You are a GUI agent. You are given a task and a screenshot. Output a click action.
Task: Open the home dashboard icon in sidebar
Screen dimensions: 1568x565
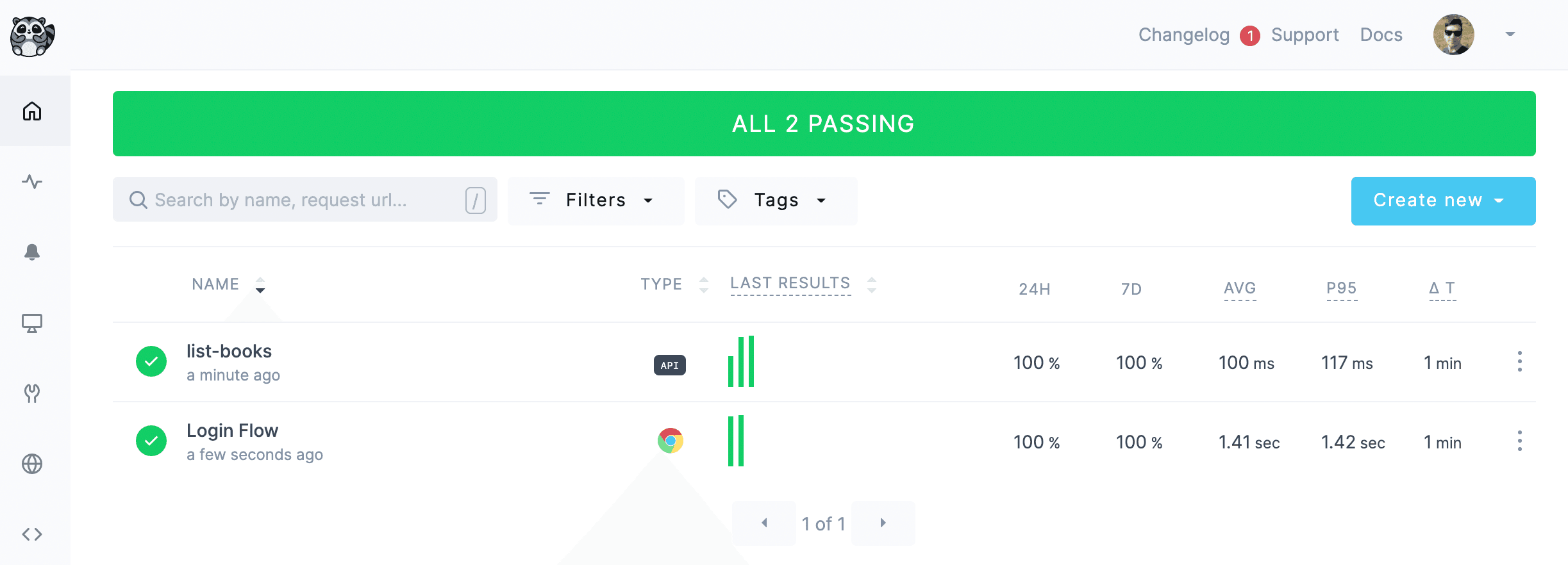click(x=32, y=111)
